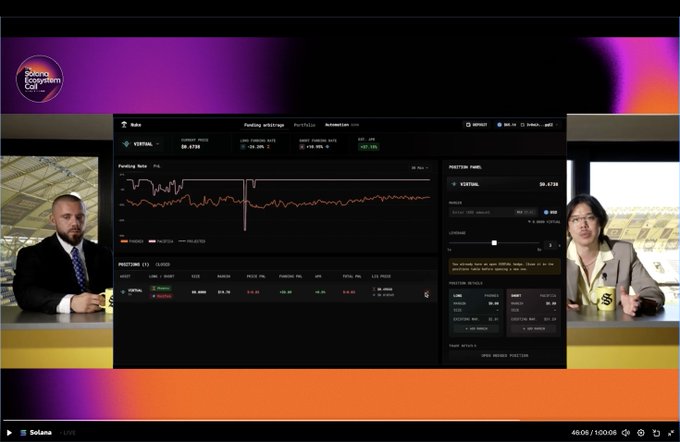The height and width of the screenshot is (442, 680).
Task: Switch to the Funding arbitrage tab
Action: click(264, 125)
